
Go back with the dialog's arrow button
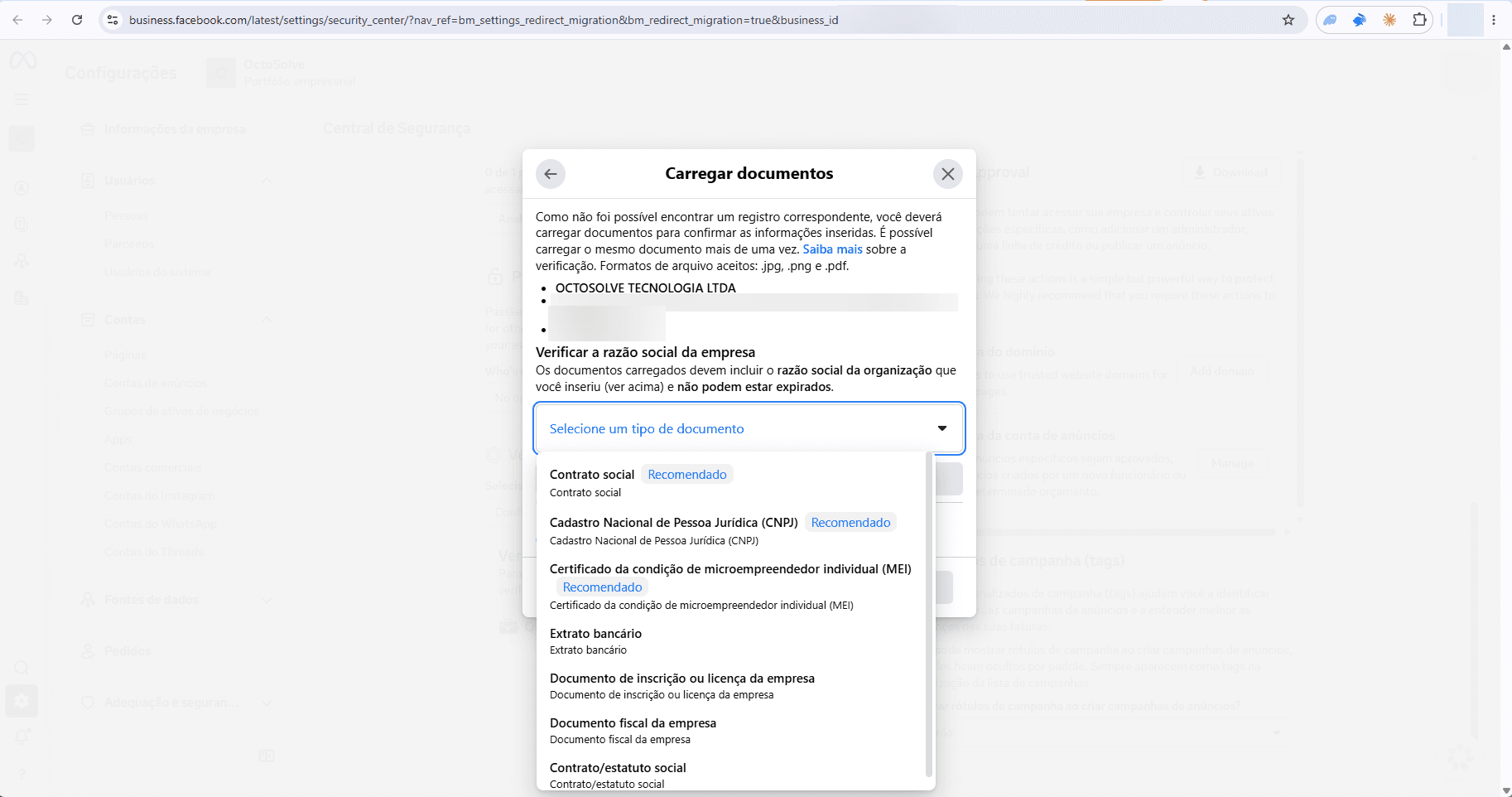click(x=551, y=174)
